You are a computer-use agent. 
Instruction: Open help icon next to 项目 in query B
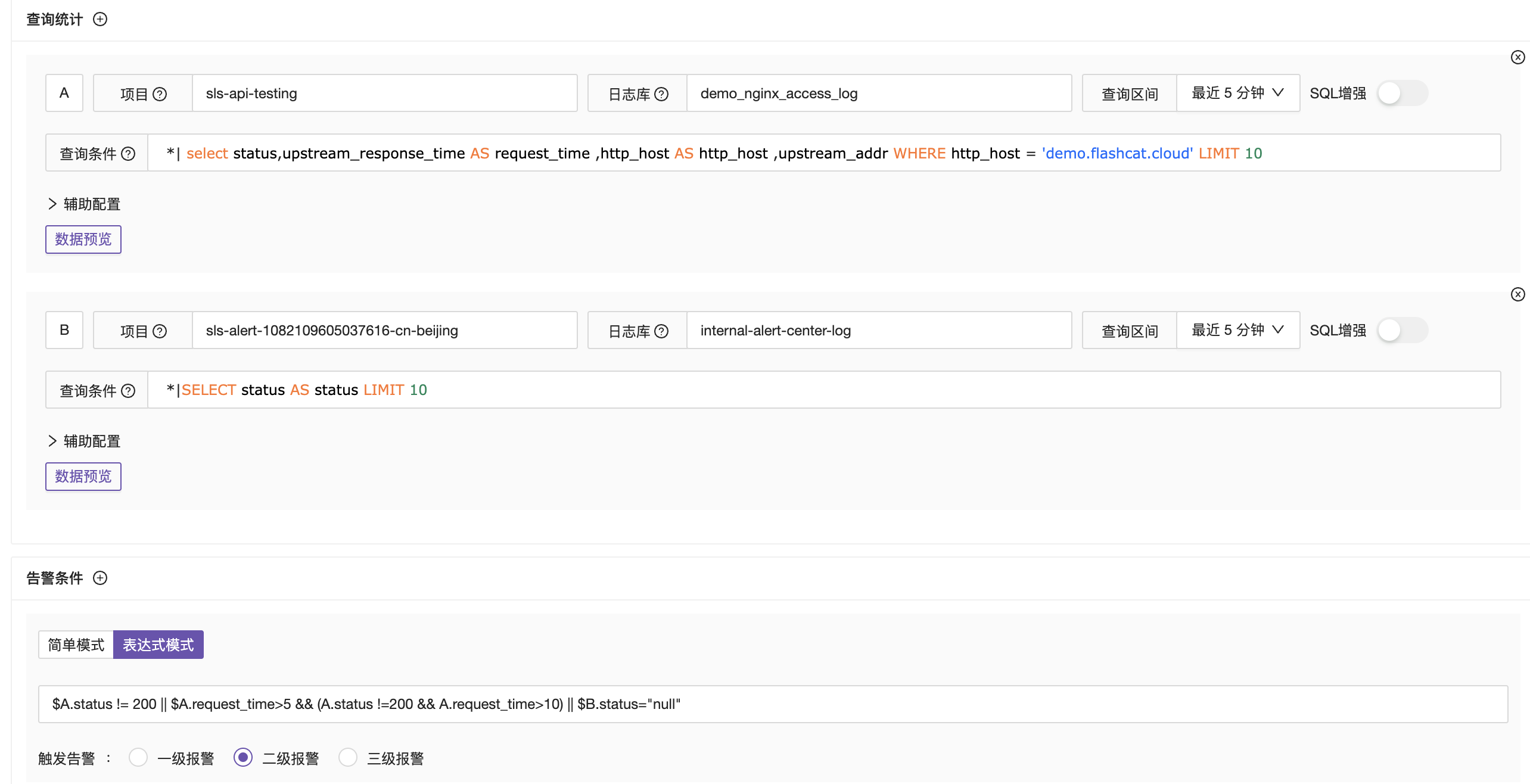[160, 331]
